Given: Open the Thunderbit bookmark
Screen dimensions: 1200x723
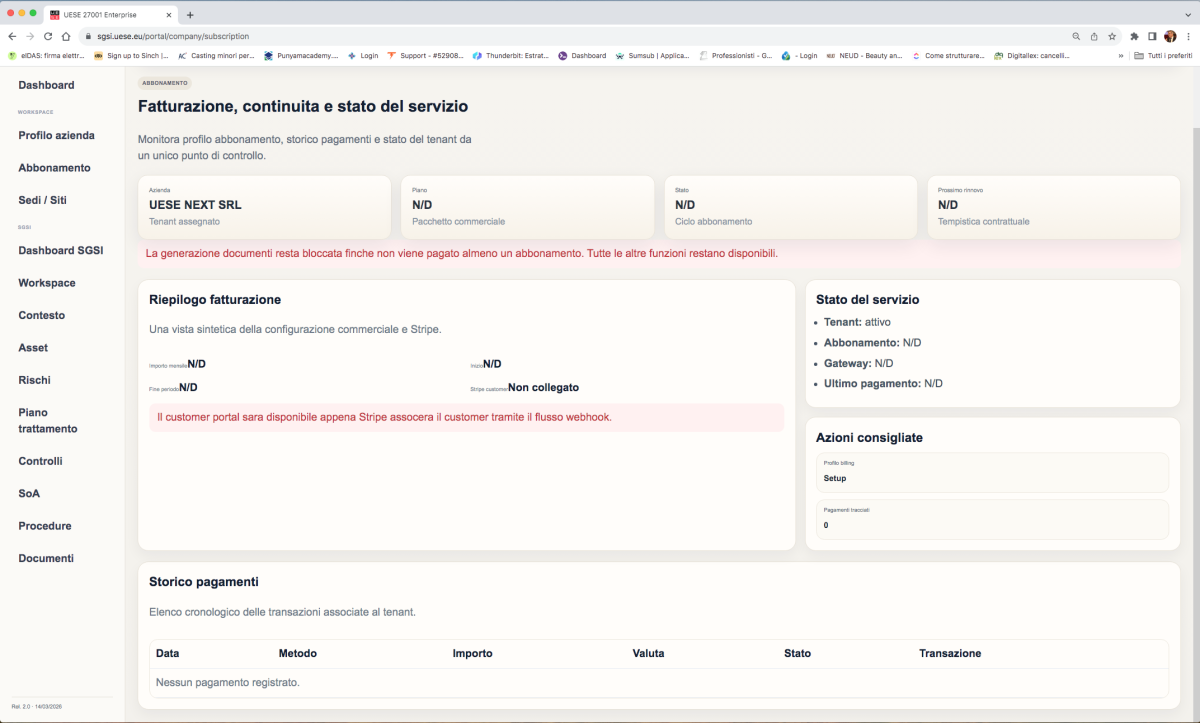Looking at the screenshot, I should pyautogui.click(x=510, y=56).
